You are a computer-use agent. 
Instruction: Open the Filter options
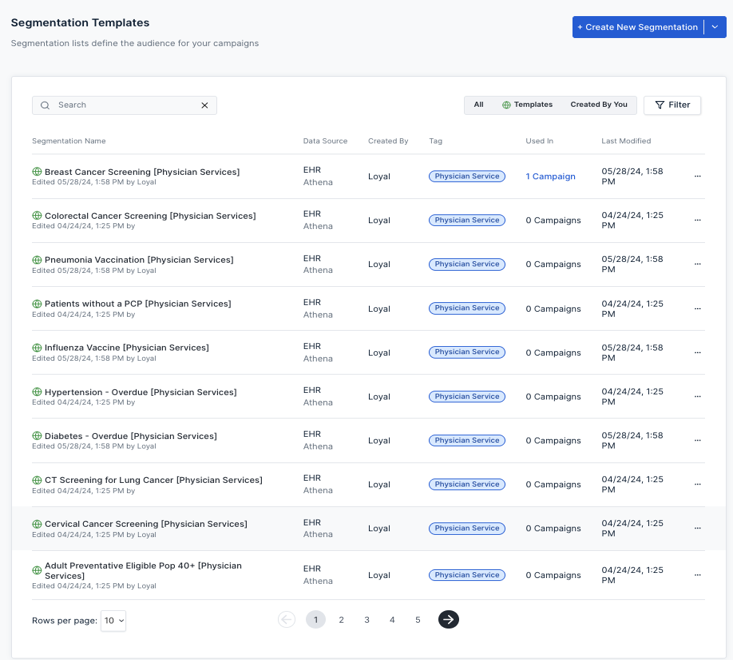[x=672, y=105]
